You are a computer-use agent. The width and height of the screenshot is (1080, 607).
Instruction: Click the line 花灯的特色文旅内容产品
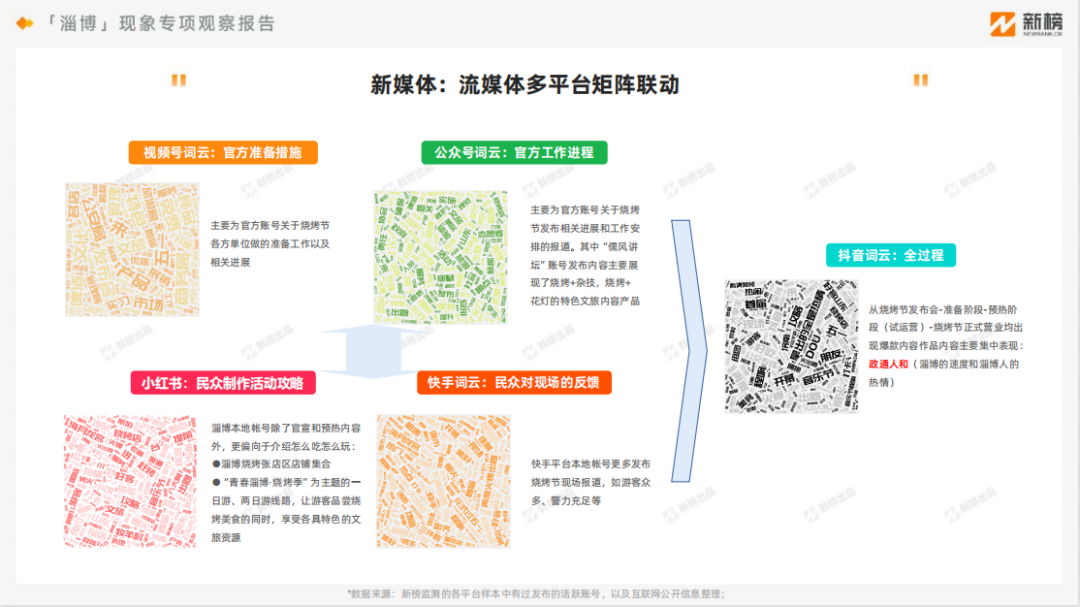[x=585, y=301]
